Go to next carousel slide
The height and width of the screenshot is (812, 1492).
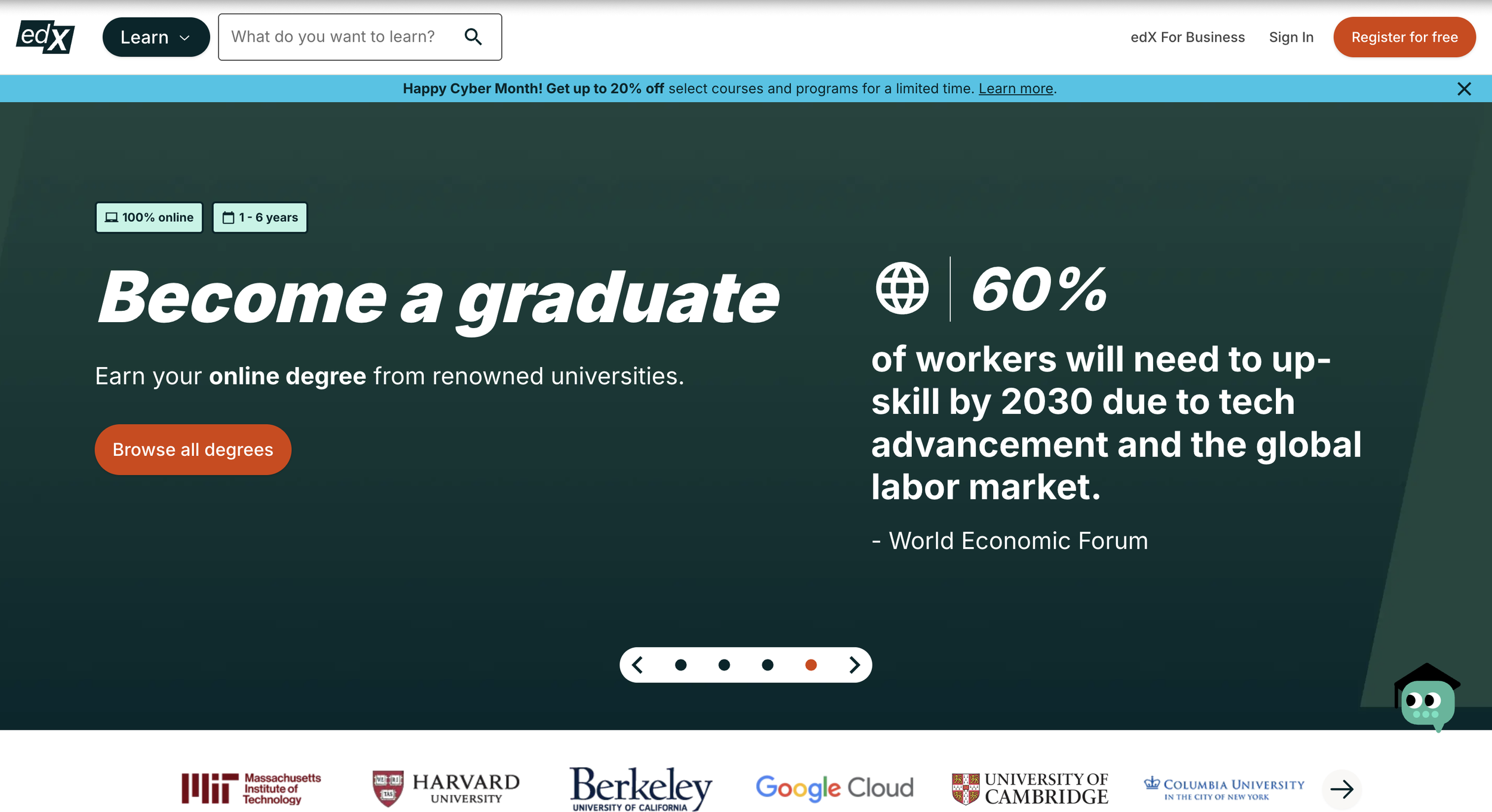click(x=855, y=665)
